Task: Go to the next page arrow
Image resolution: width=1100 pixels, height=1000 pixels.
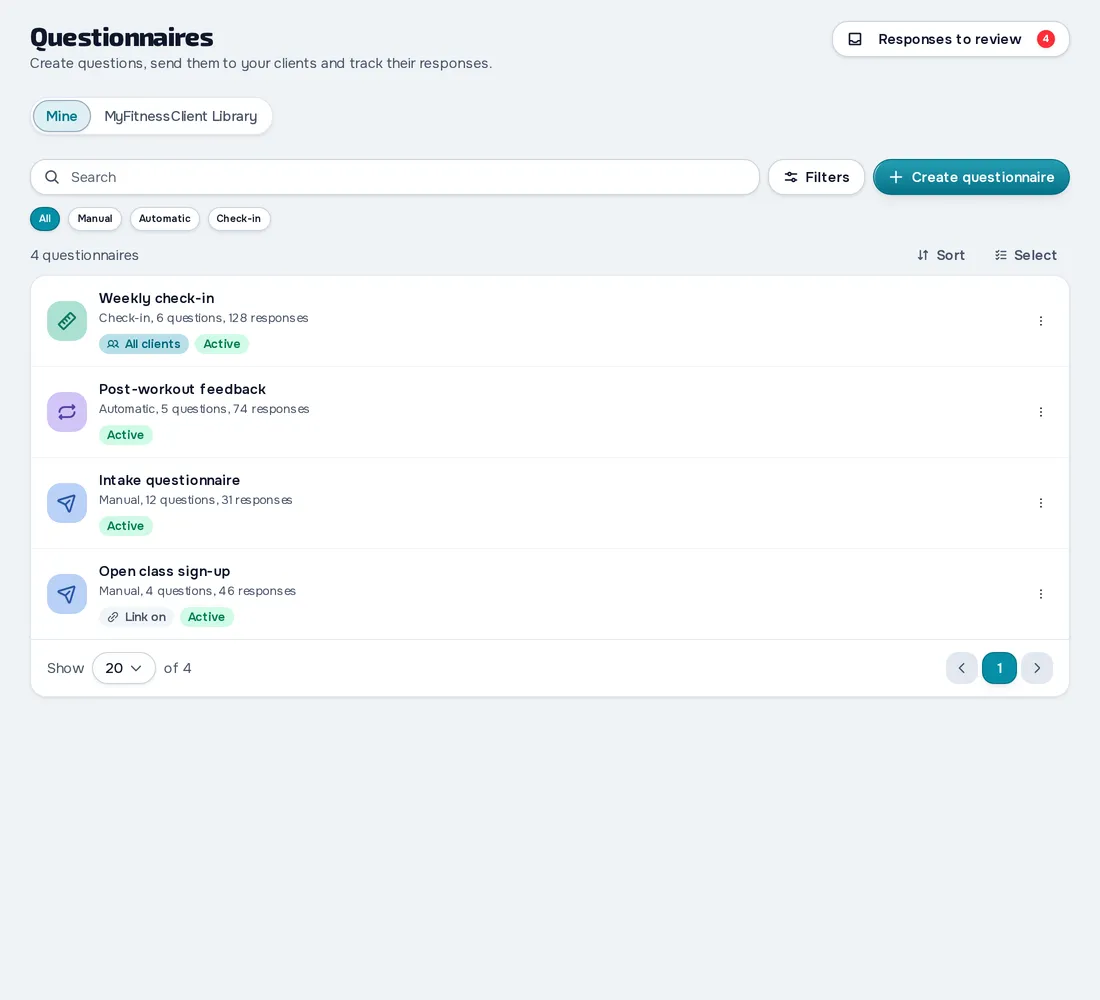Action: click(x=1037, y=668)
